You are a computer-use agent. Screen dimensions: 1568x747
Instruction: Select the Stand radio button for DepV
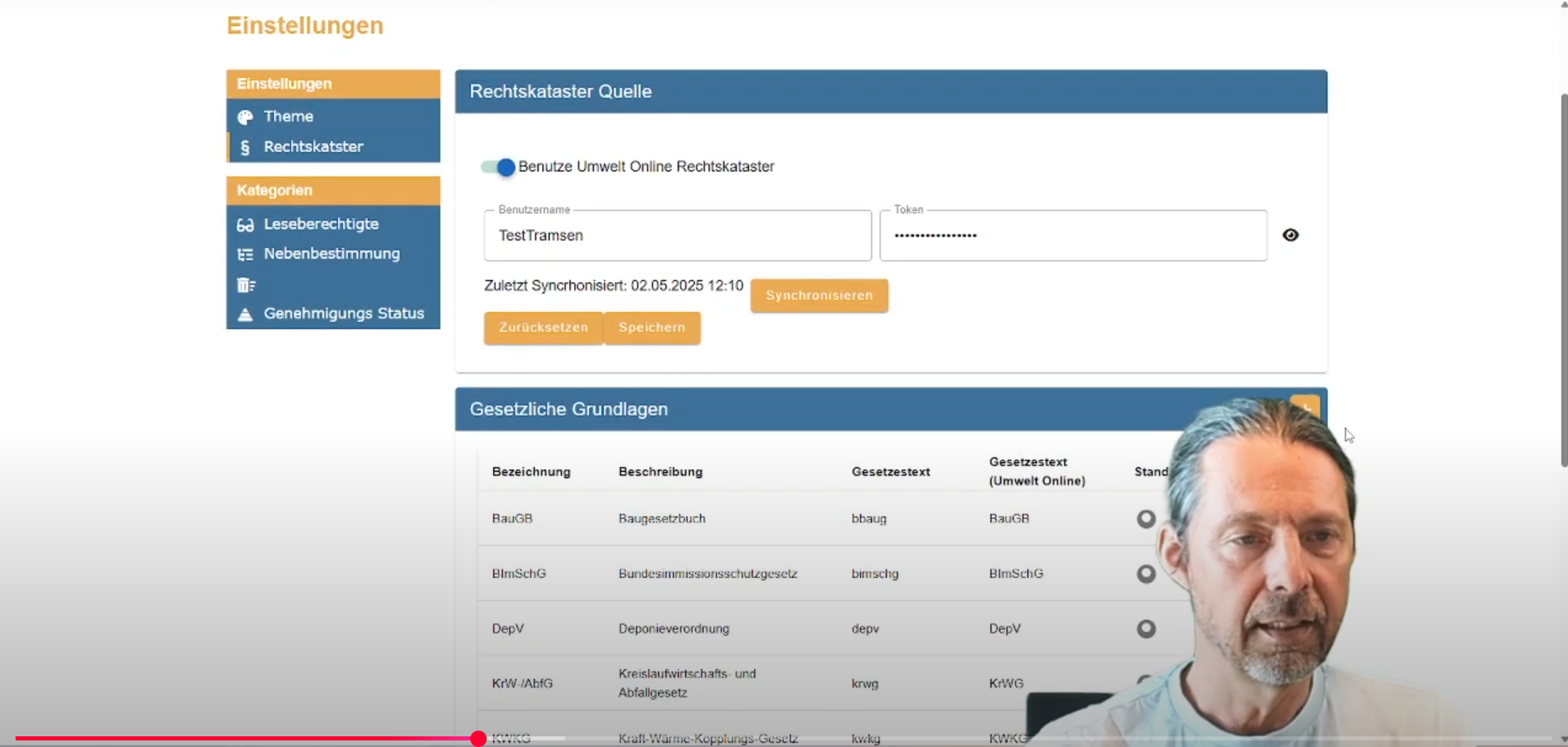(x=1145, y=629)
